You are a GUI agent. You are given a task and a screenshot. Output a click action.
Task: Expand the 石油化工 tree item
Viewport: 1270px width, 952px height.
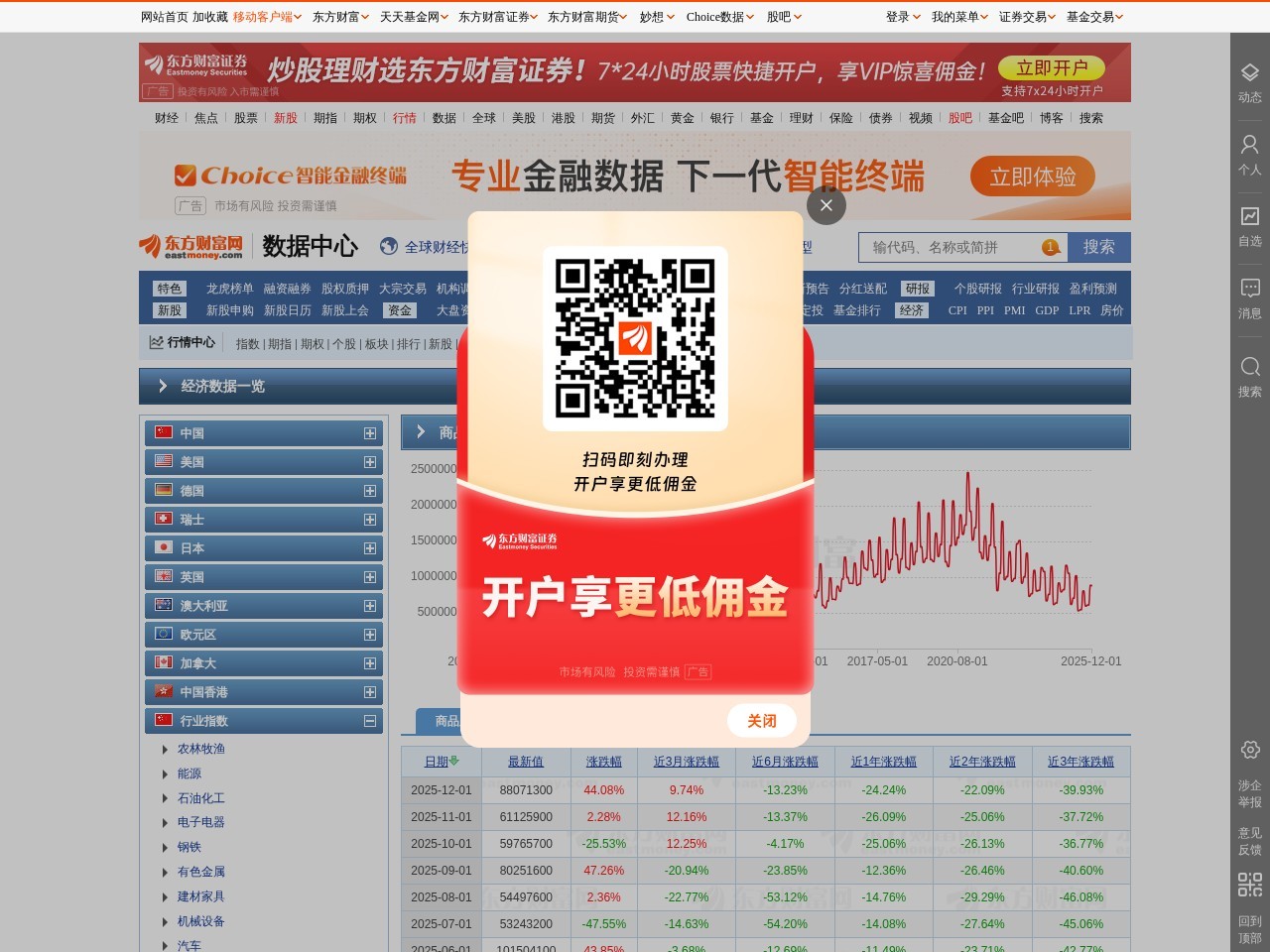[165, 798]
